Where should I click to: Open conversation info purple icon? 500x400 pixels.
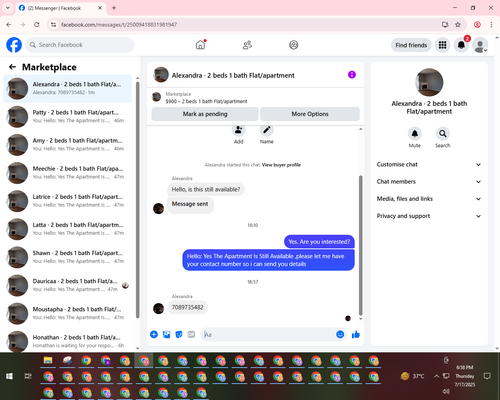click(x=352, y=75)
